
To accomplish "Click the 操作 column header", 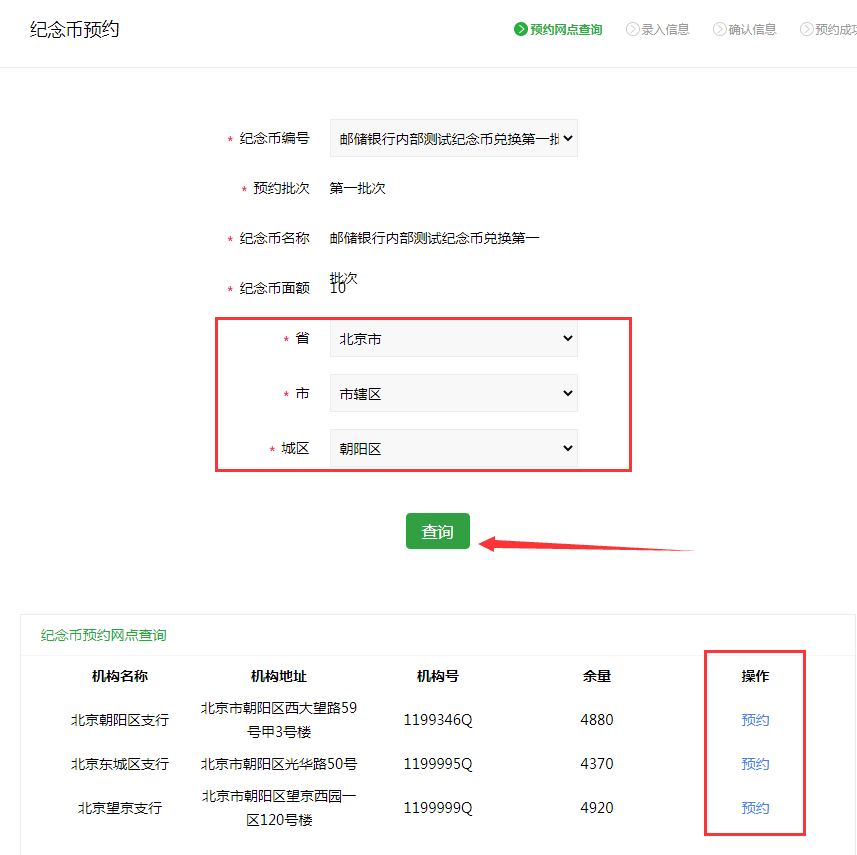I will point(755,676).
